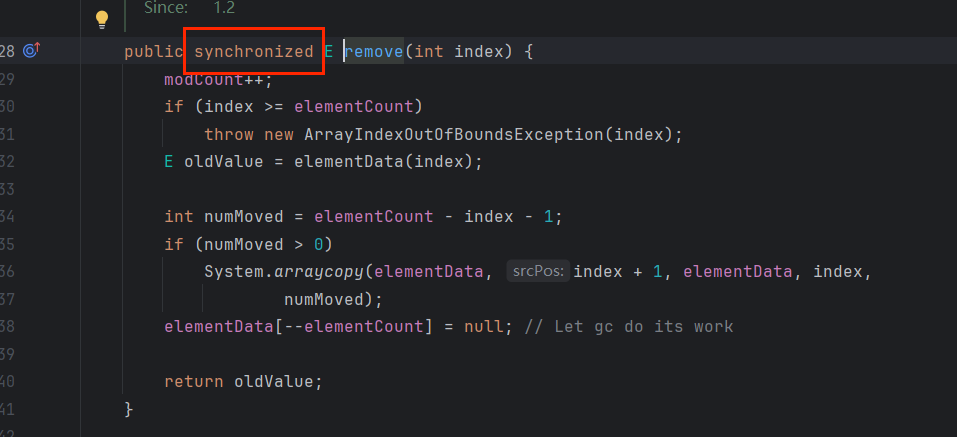Click 'elementCount' in the if (index >= ...) condition
This screenshot has height=437, width=957.
click(x=354, y=107)
